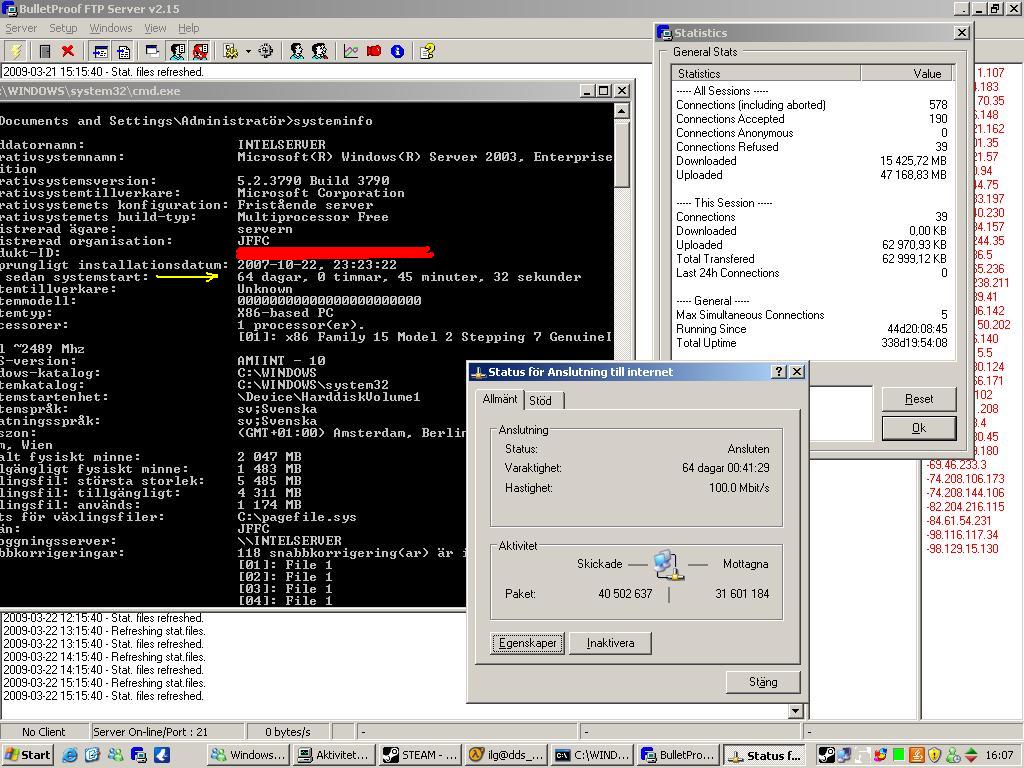Click the red-crossed blocked users toolbar icon
Screen dimensions: 1024x768
click(200, 51)
